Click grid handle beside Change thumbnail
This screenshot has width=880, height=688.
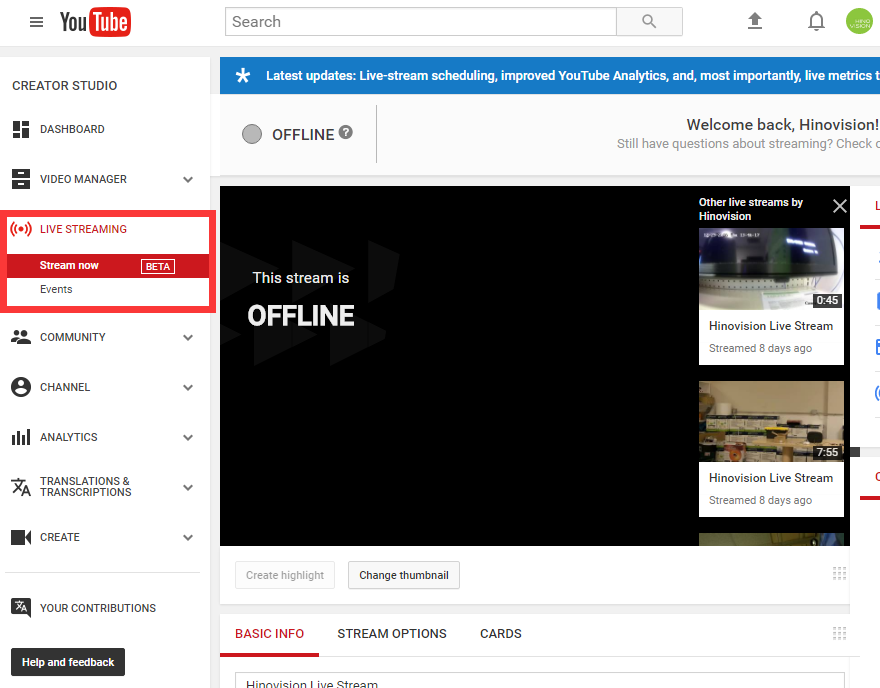point(839,574)
